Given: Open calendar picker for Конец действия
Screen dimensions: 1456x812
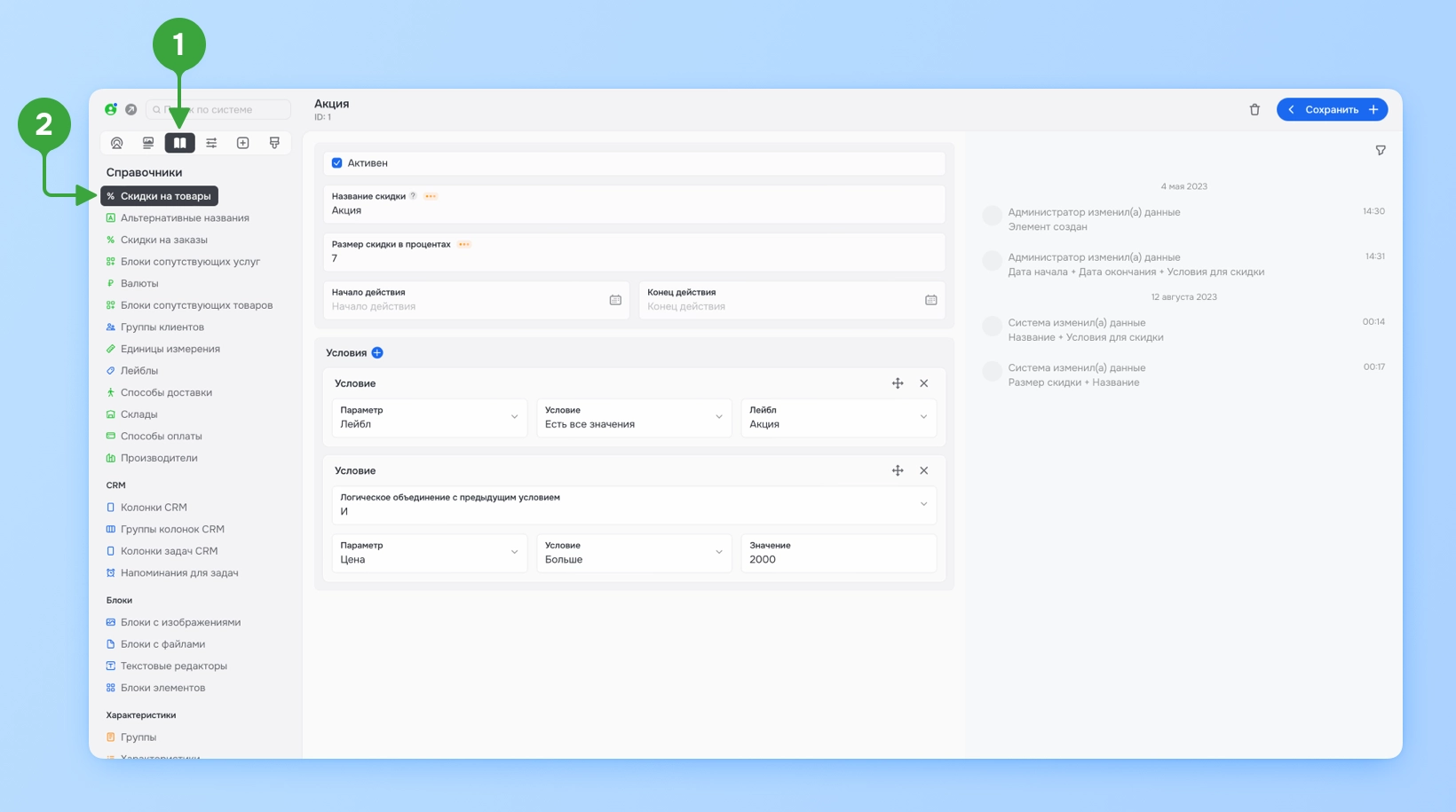Looking at the screenshot, I should [x=931, y=300].
